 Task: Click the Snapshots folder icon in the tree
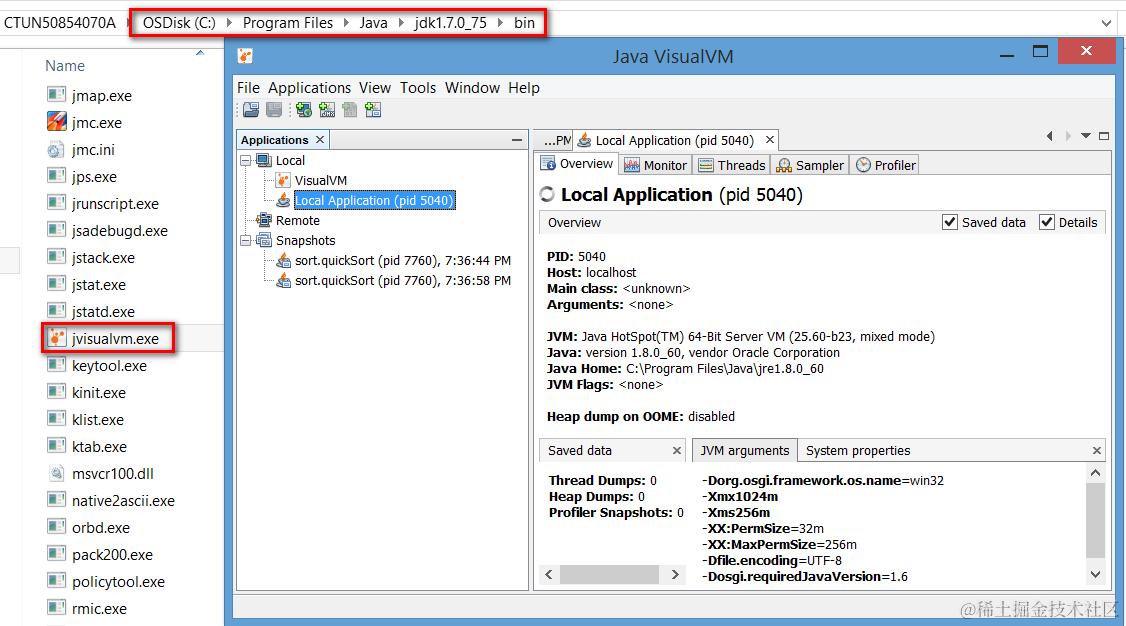coord(264,240)
